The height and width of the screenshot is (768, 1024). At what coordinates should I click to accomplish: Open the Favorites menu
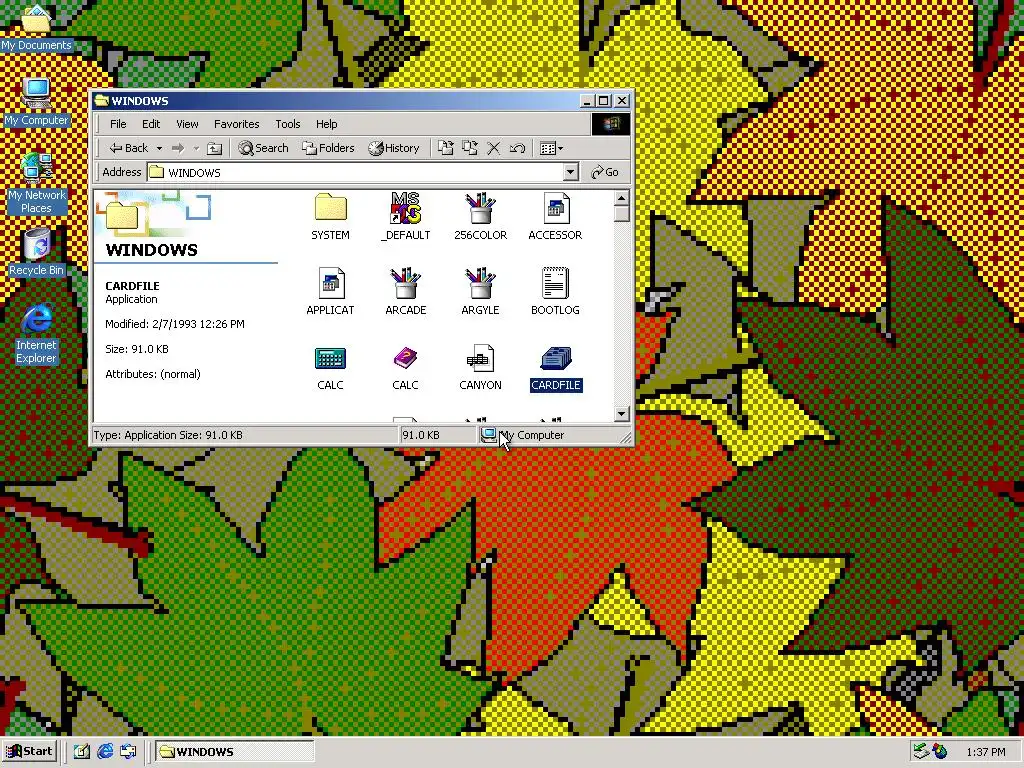click(x=236, y=124)
